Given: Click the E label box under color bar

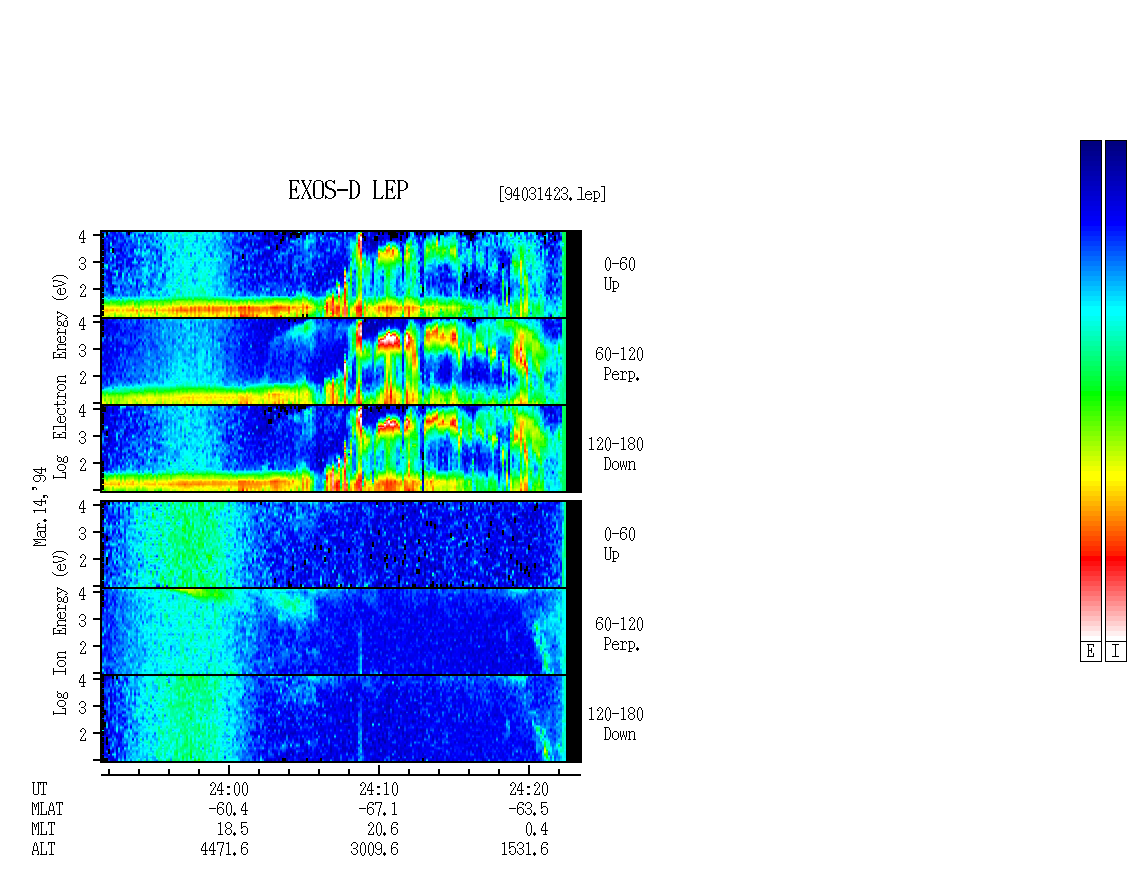Looking at the screenshot, I should (1090, 652).
